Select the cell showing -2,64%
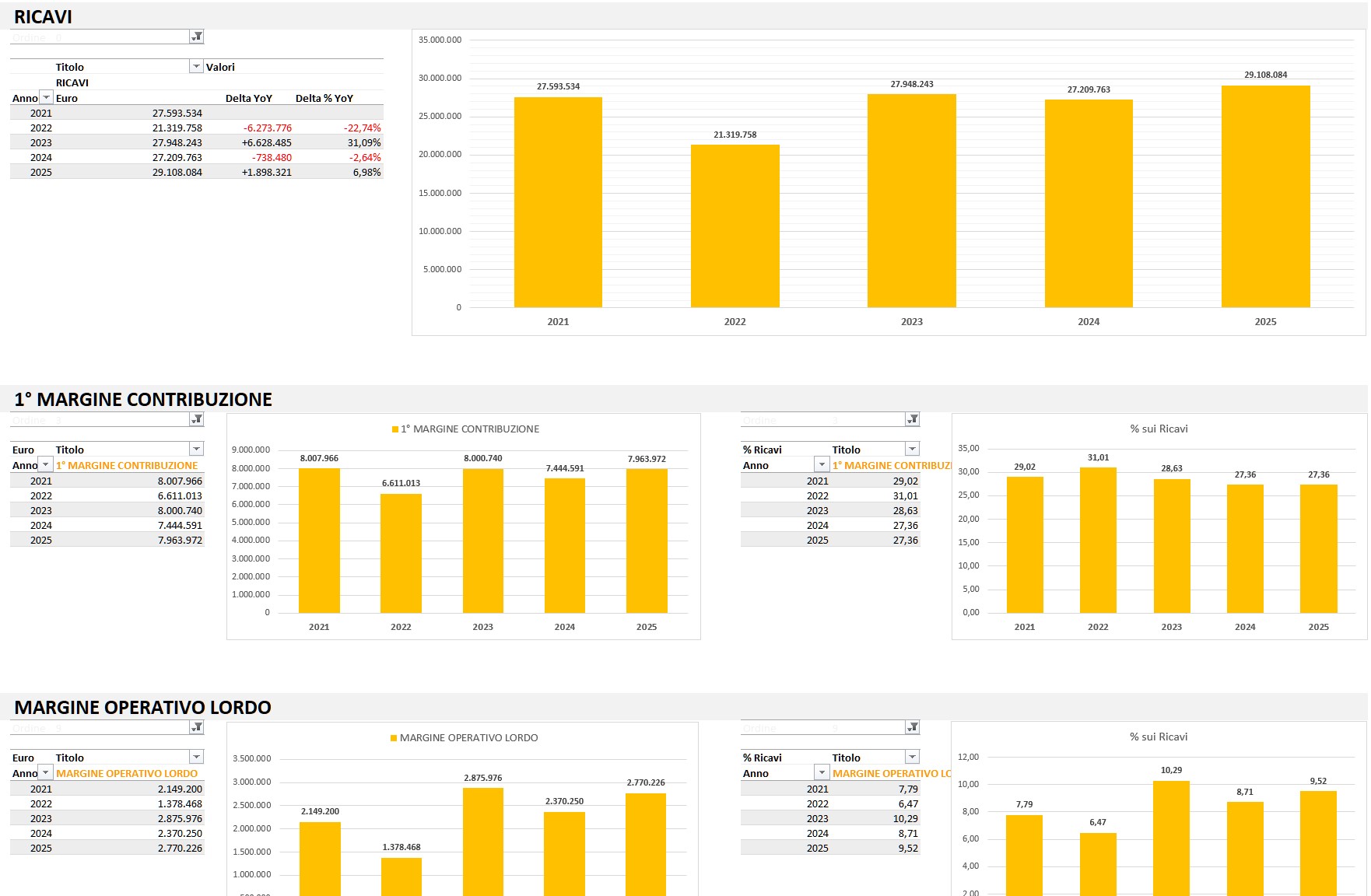Screen dimensions: 1371x896 365,157
